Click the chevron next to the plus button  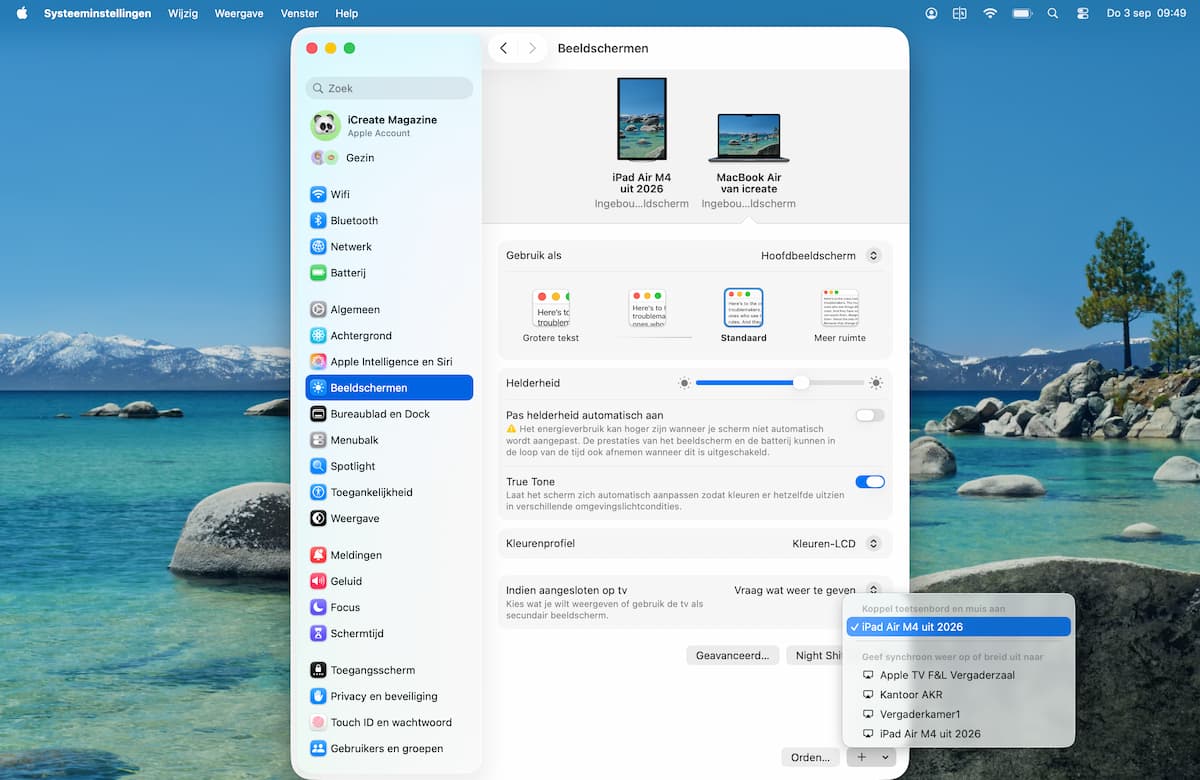point(886,757)
